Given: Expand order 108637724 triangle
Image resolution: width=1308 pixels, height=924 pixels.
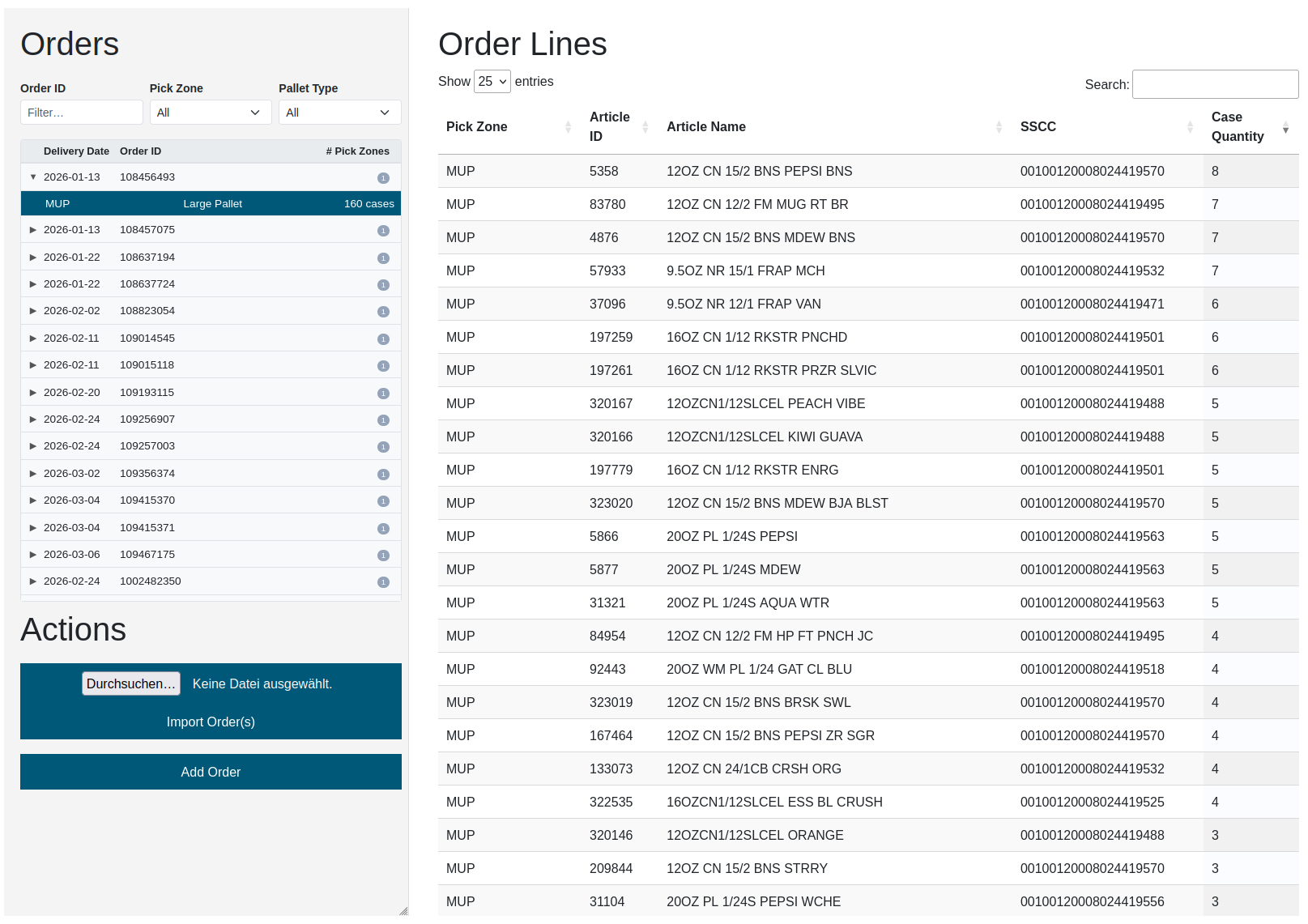Looking at the screenshot, I should (33, 284).
